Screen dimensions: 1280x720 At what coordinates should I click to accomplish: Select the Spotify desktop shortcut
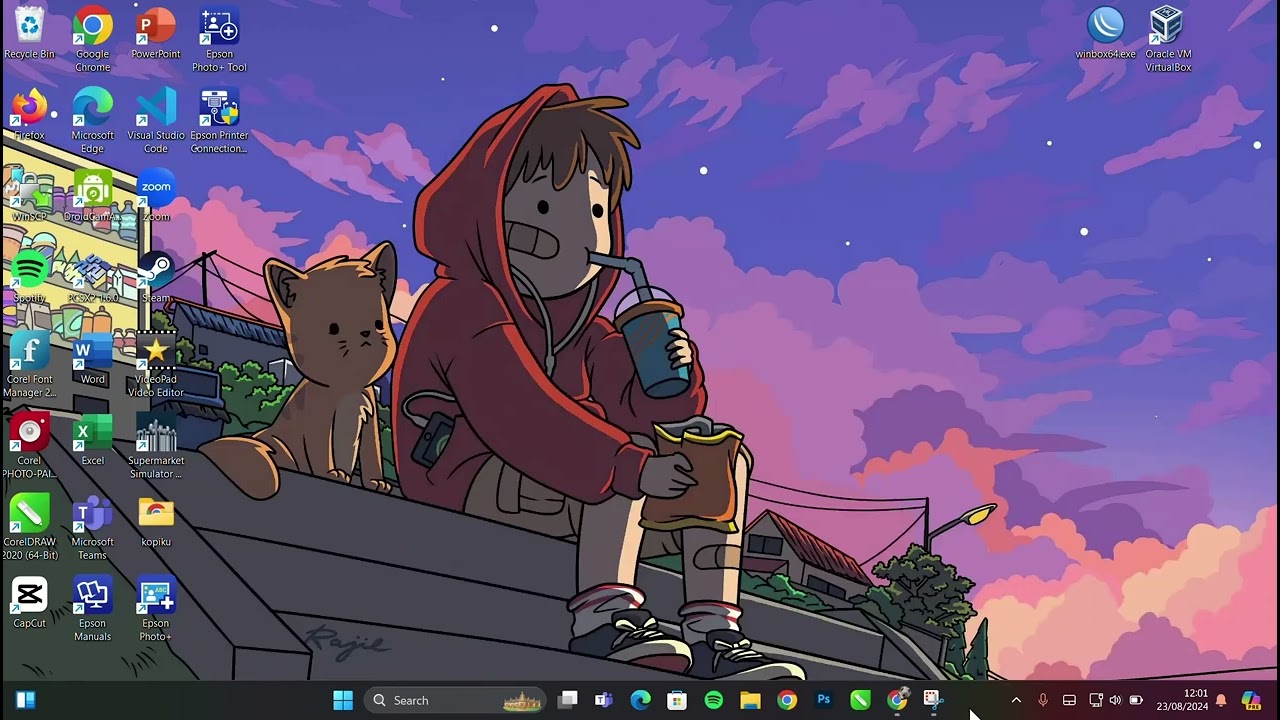click(29, 277)
